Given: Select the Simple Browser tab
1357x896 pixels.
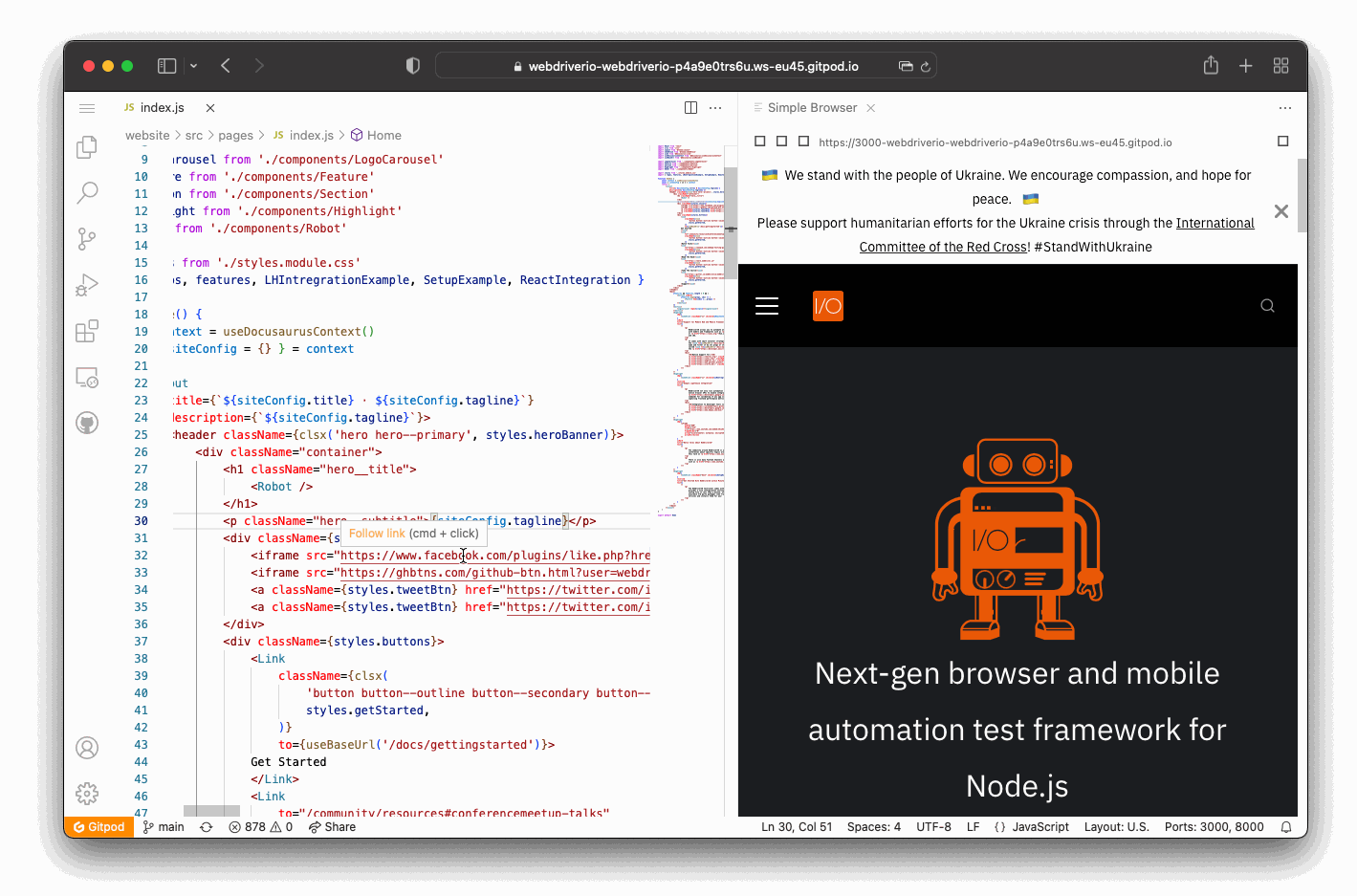Looking at the screenshot, I should click(813, 107).
